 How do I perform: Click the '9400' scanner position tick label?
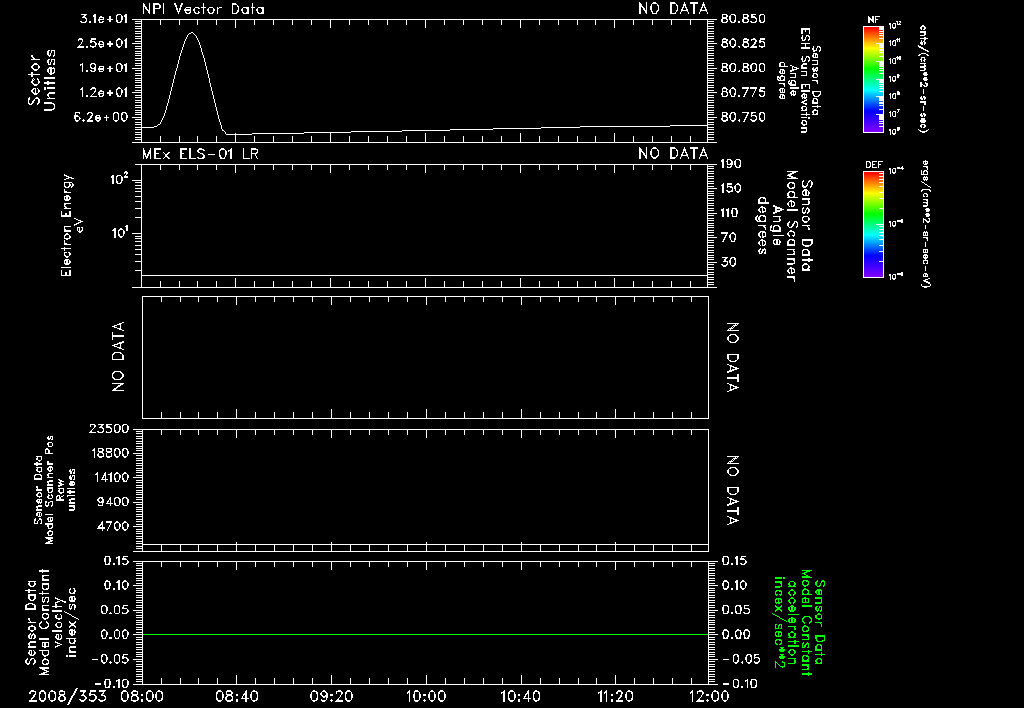coord(112,502)
